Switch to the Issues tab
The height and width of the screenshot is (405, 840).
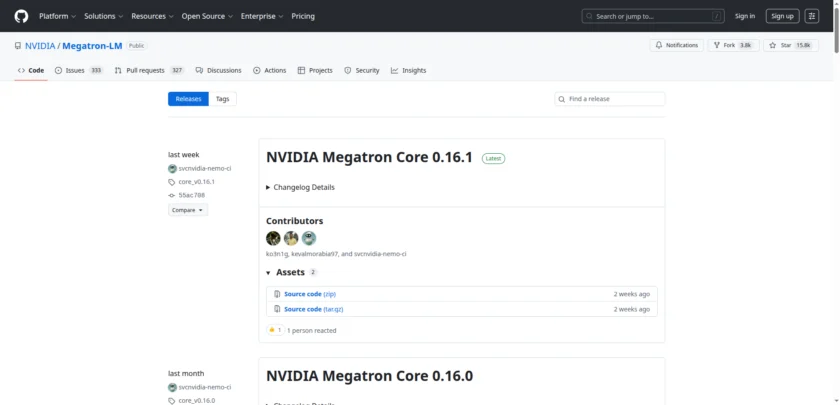coord(79,70)
